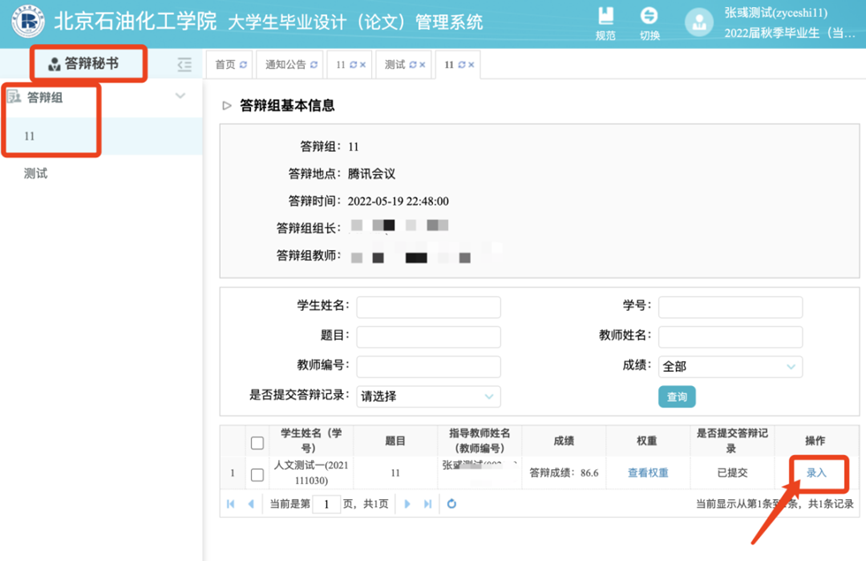Click the 切换 switch role icon

pyautogui.click(x=649, y=22)
